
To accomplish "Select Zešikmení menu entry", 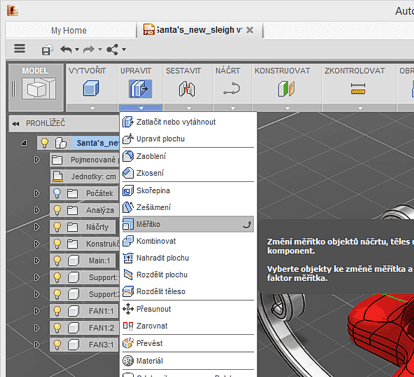I will pyautogui.click(x=188, y=207).
